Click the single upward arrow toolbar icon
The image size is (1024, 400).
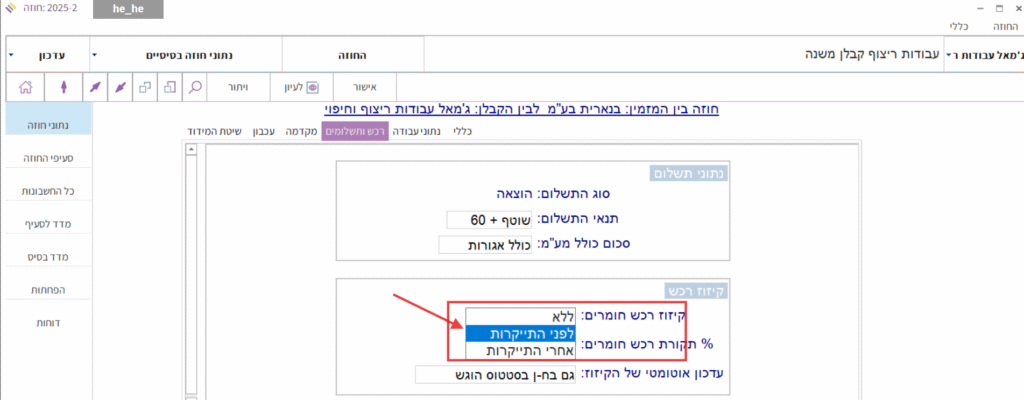pyautogui.click(x=65, y=87)
